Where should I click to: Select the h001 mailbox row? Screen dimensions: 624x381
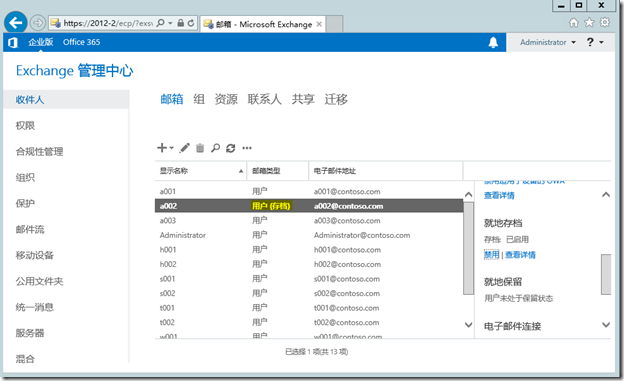(309, 250)
